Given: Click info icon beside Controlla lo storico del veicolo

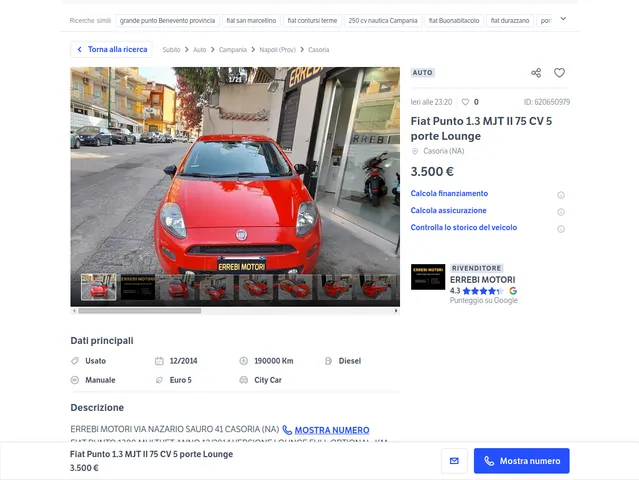Looking at the screenshot, I should 561,229.
